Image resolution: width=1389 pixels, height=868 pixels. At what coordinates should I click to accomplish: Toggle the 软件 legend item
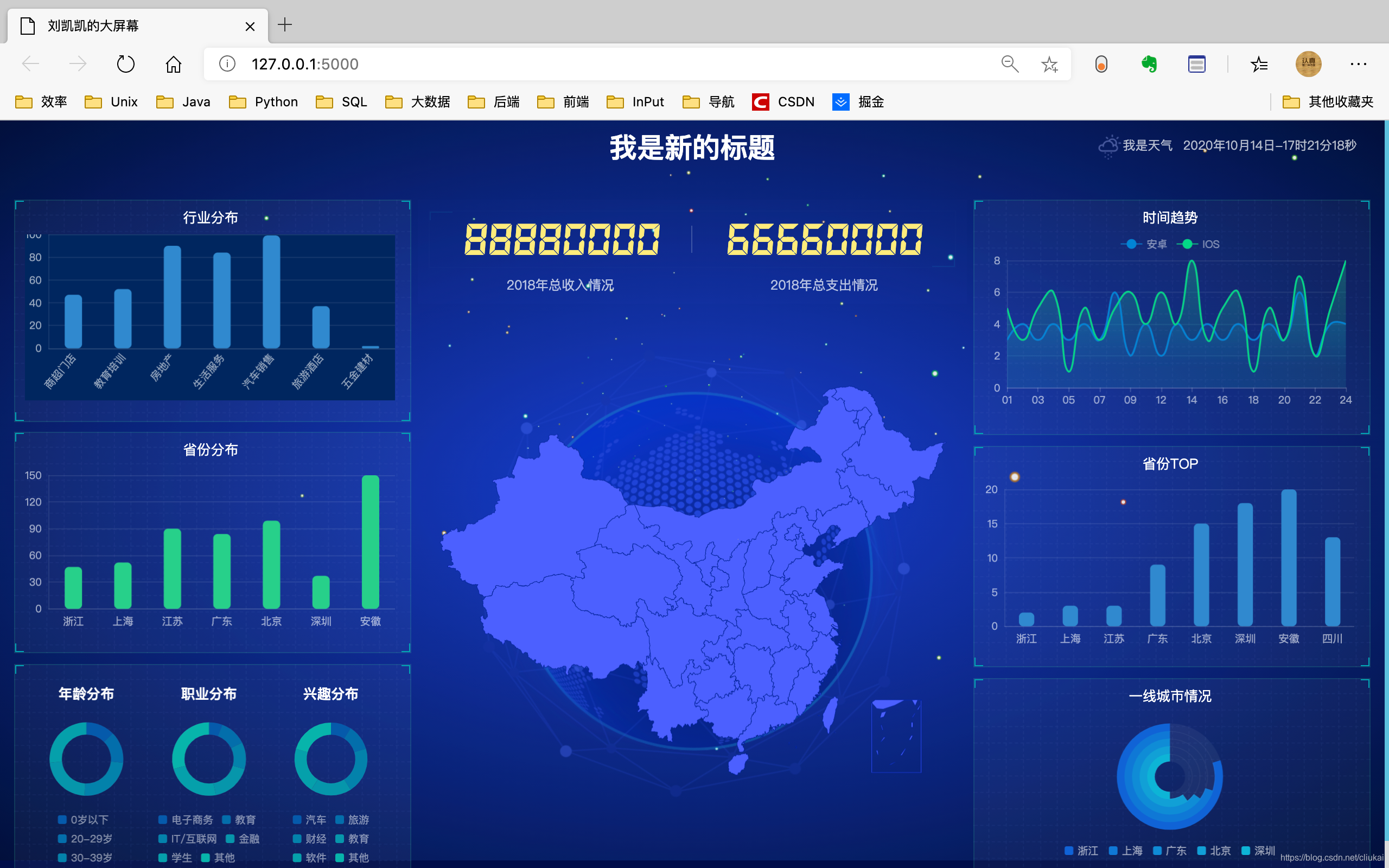[x=310, y=858]
